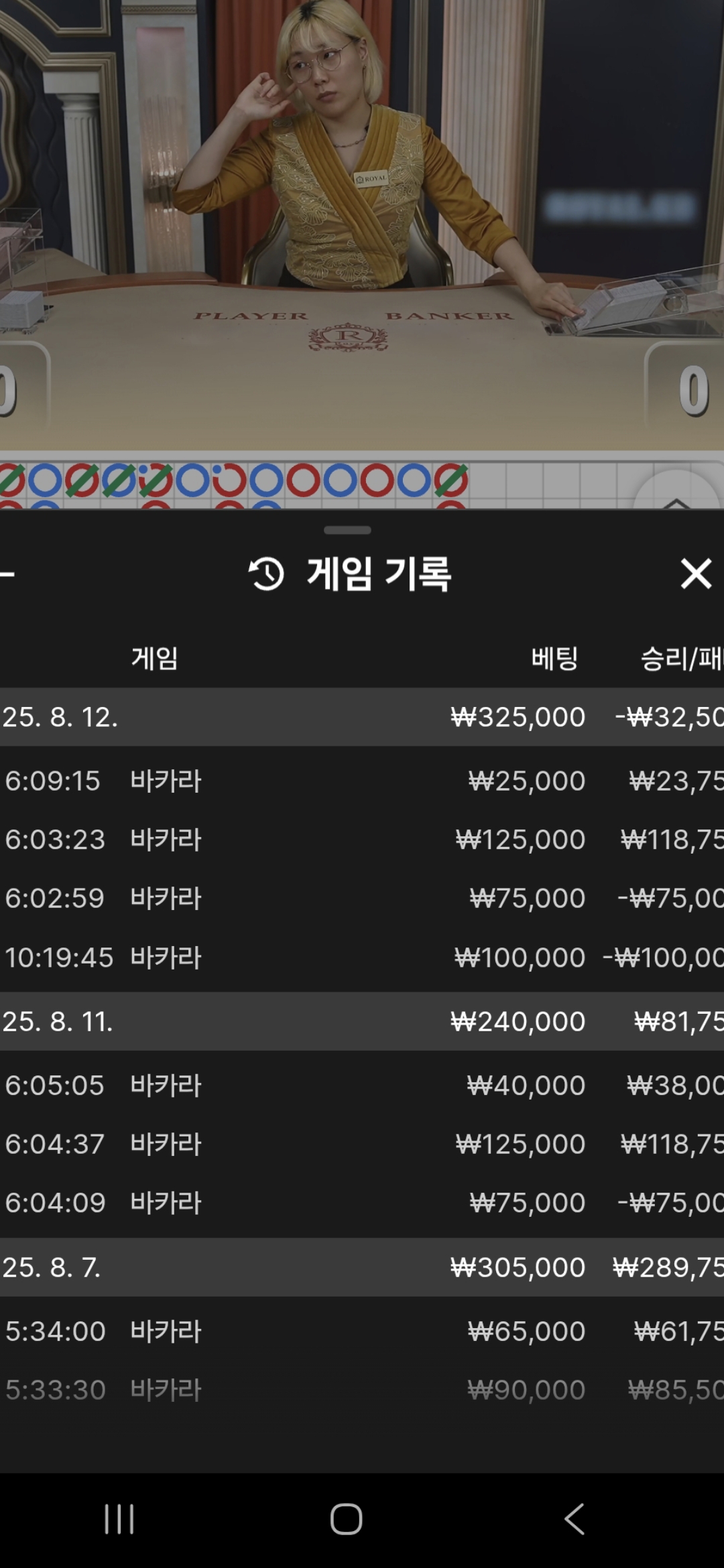Open the Android recent apps button
Image resolution: width=724 pixels, height=1568 pixels.
[119, 1518]
